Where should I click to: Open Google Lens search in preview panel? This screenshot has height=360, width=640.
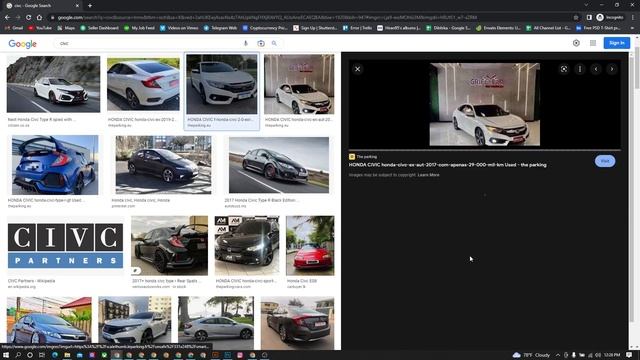point(564,69)
